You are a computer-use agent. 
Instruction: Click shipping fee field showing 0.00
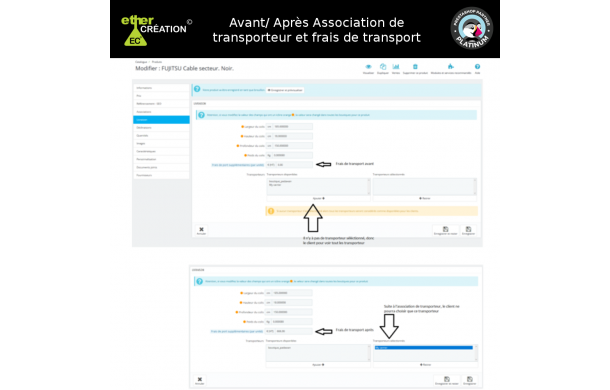294,165
